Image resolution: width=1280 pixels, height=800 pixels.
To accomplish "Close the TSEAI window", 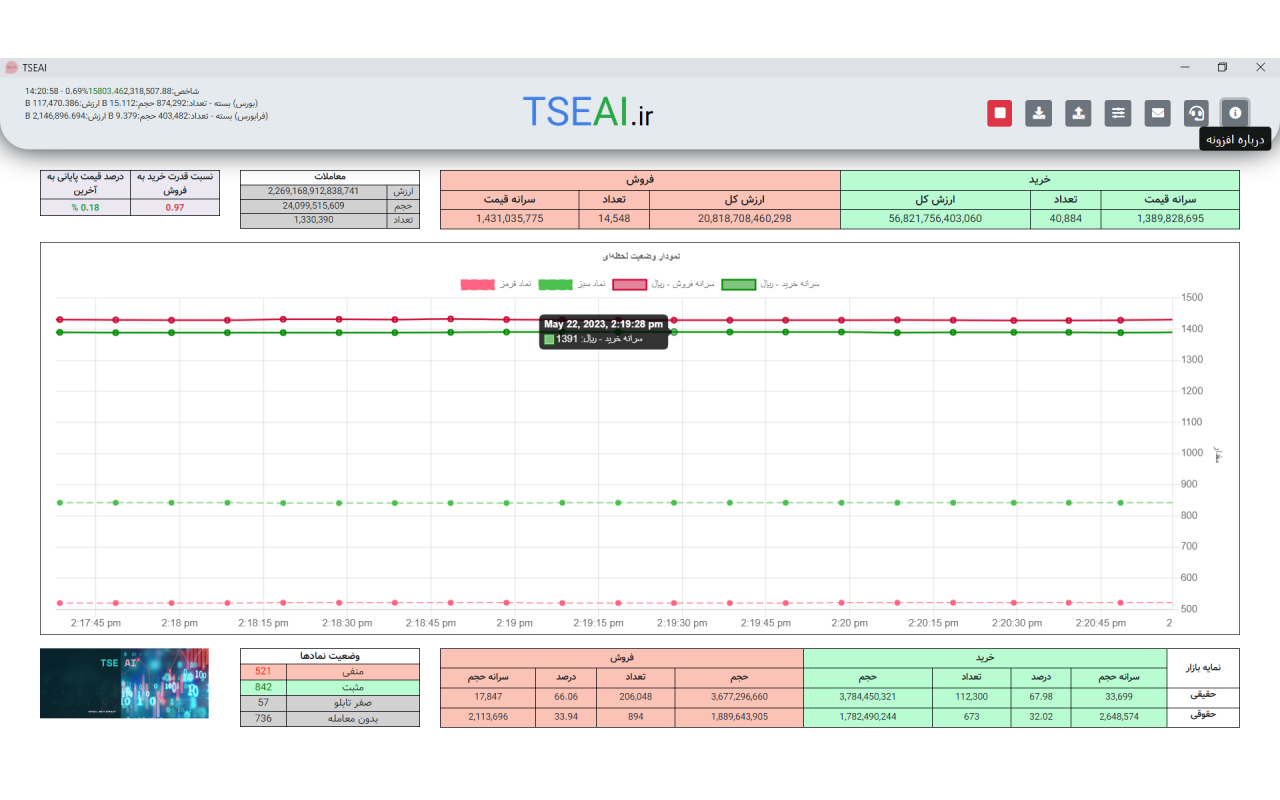I will [1260, 67].
